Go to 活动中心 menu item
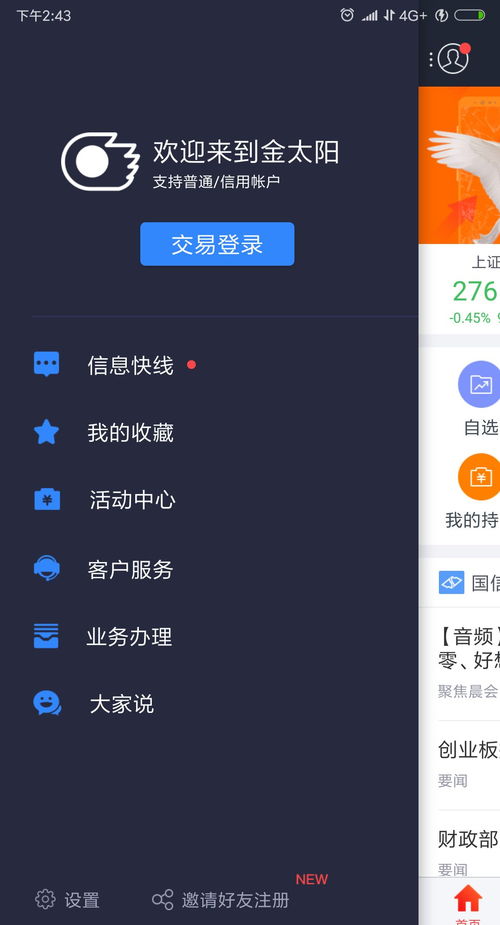The image size is (500, 925). [132, 500]
